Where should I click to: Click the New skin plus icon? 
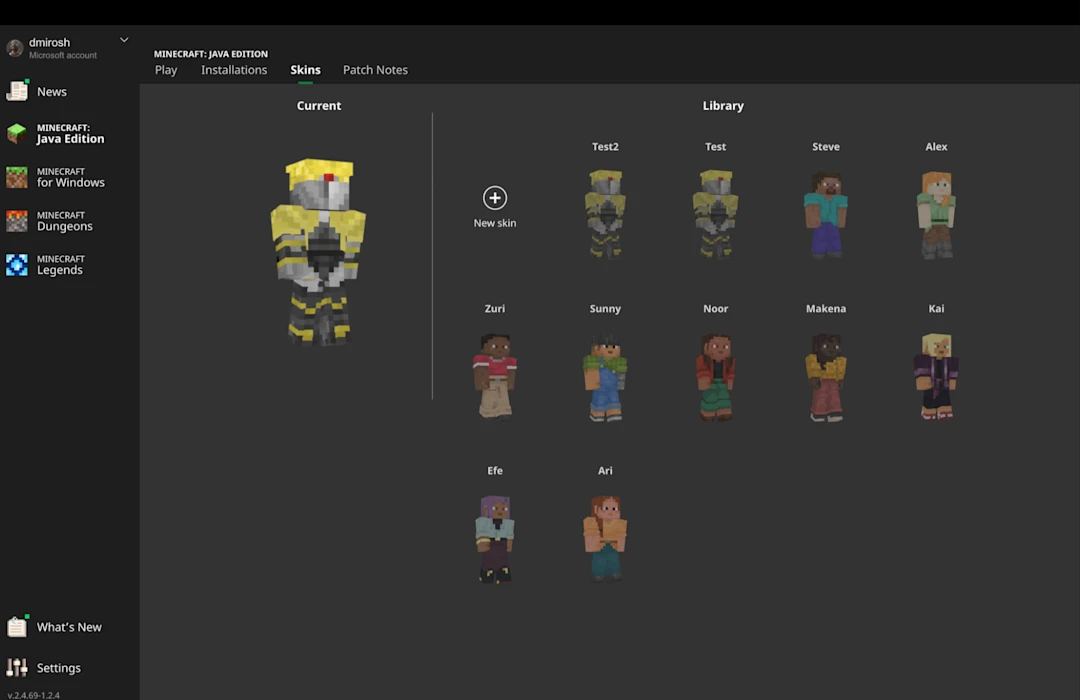click(495, 198)
